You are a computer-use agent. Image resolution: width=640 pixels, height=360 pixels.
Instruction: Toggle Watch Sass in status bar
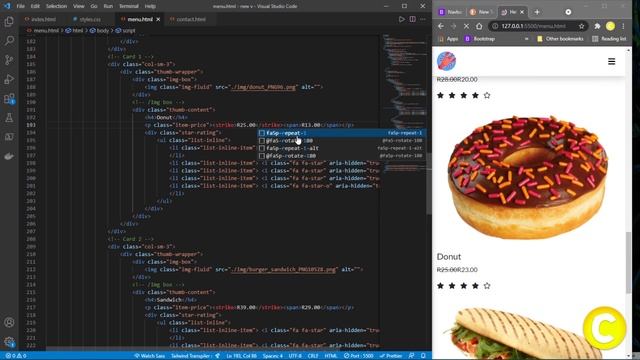pos(149,356)
